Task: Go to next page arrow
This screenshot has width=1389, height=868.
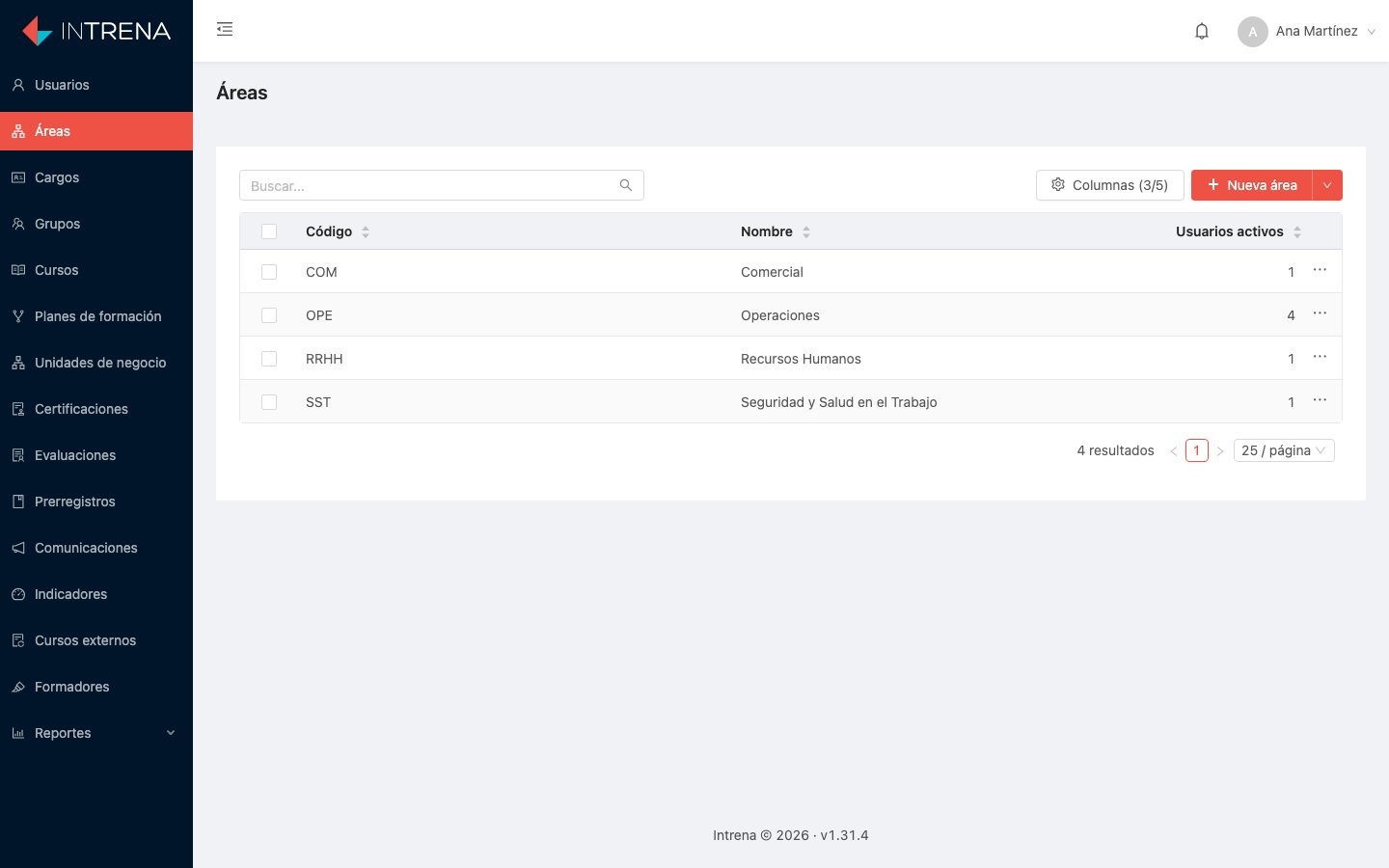Action: click(1220, 450)
